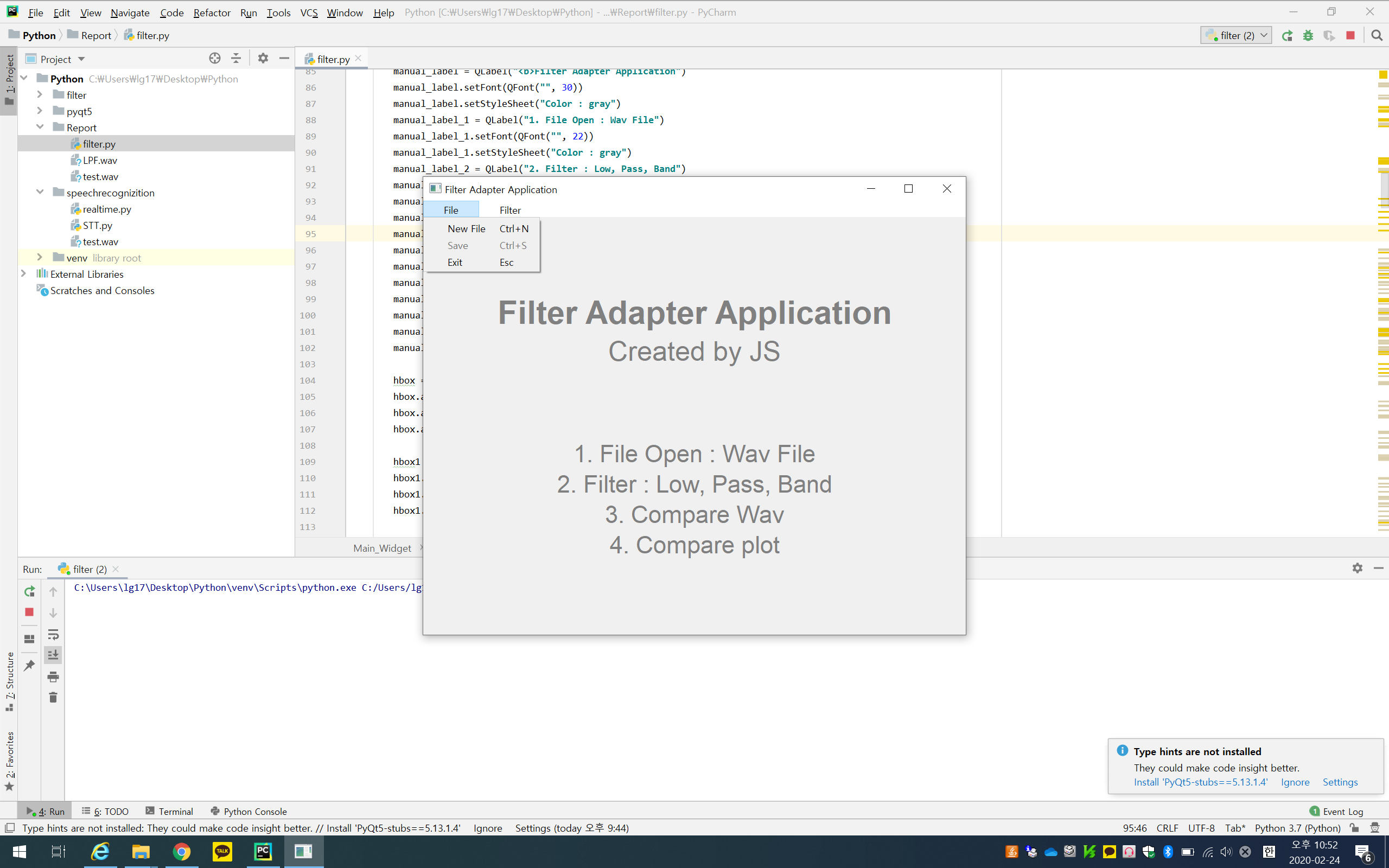
Task: Click the locate current file crosshair icon
Action: click(215, 59)
